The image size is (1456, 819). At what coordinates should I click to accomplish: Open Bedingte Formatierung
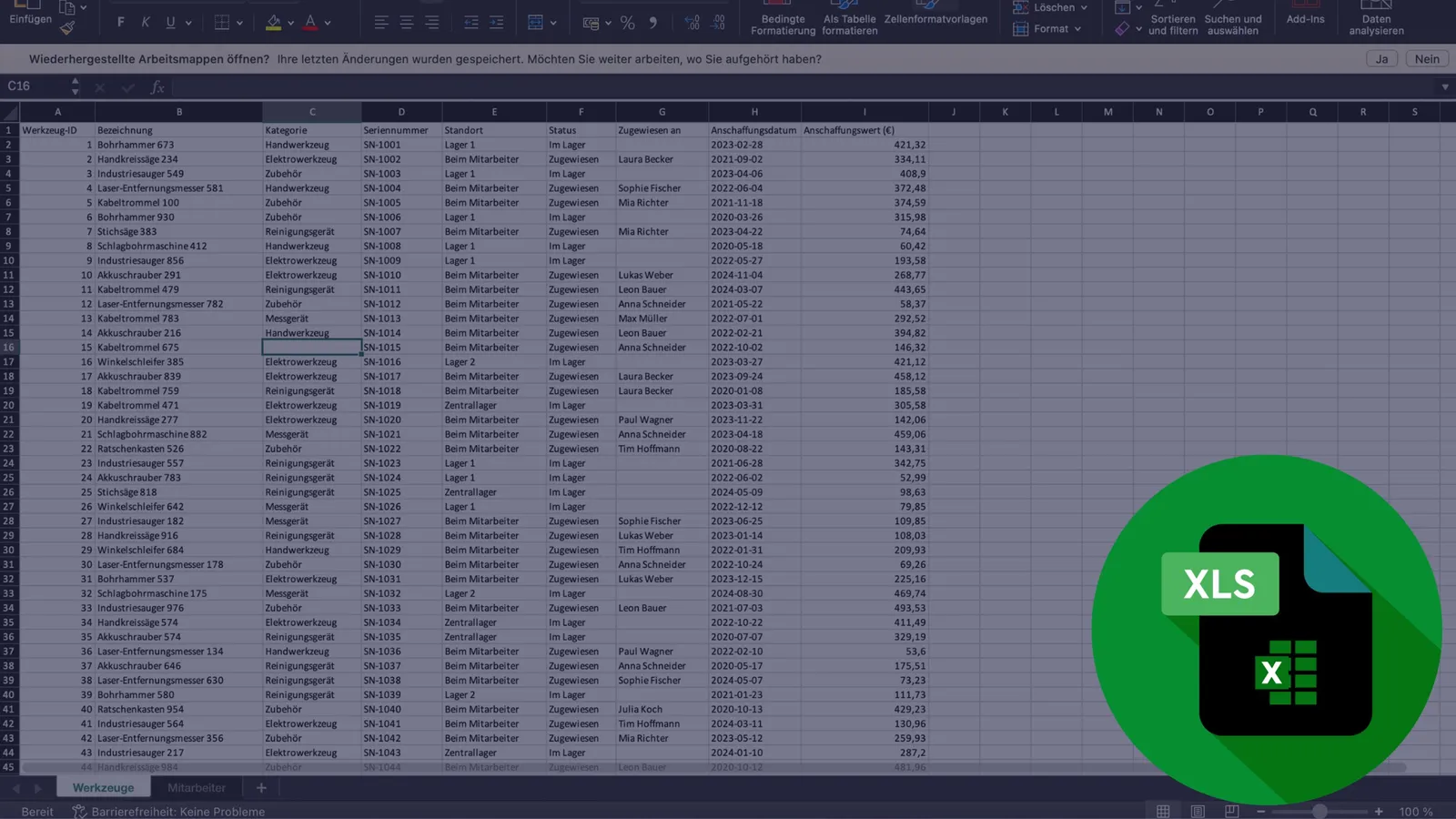(x=783, y=19)
